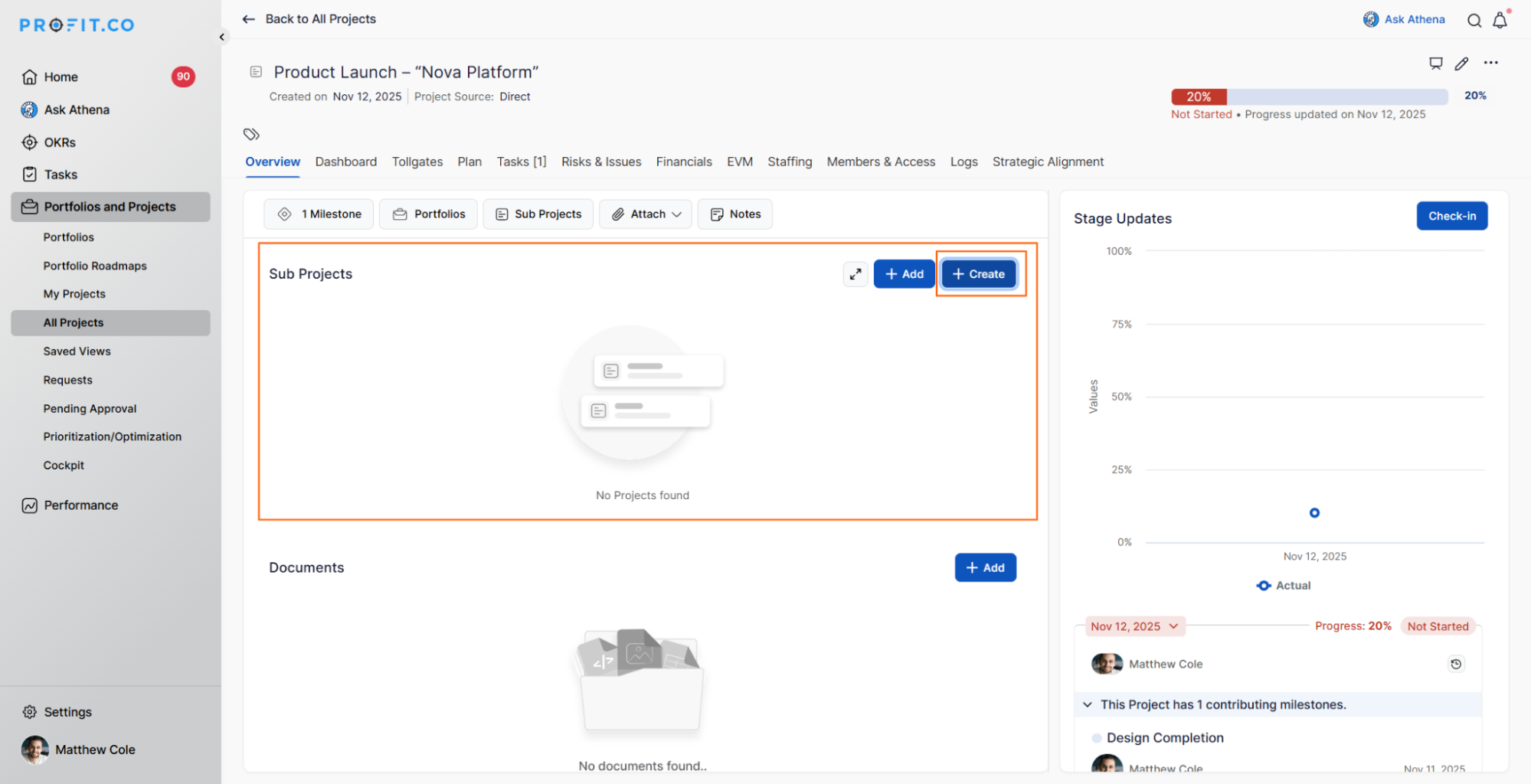Add a document in Documents section

click(x=985, y=567)
